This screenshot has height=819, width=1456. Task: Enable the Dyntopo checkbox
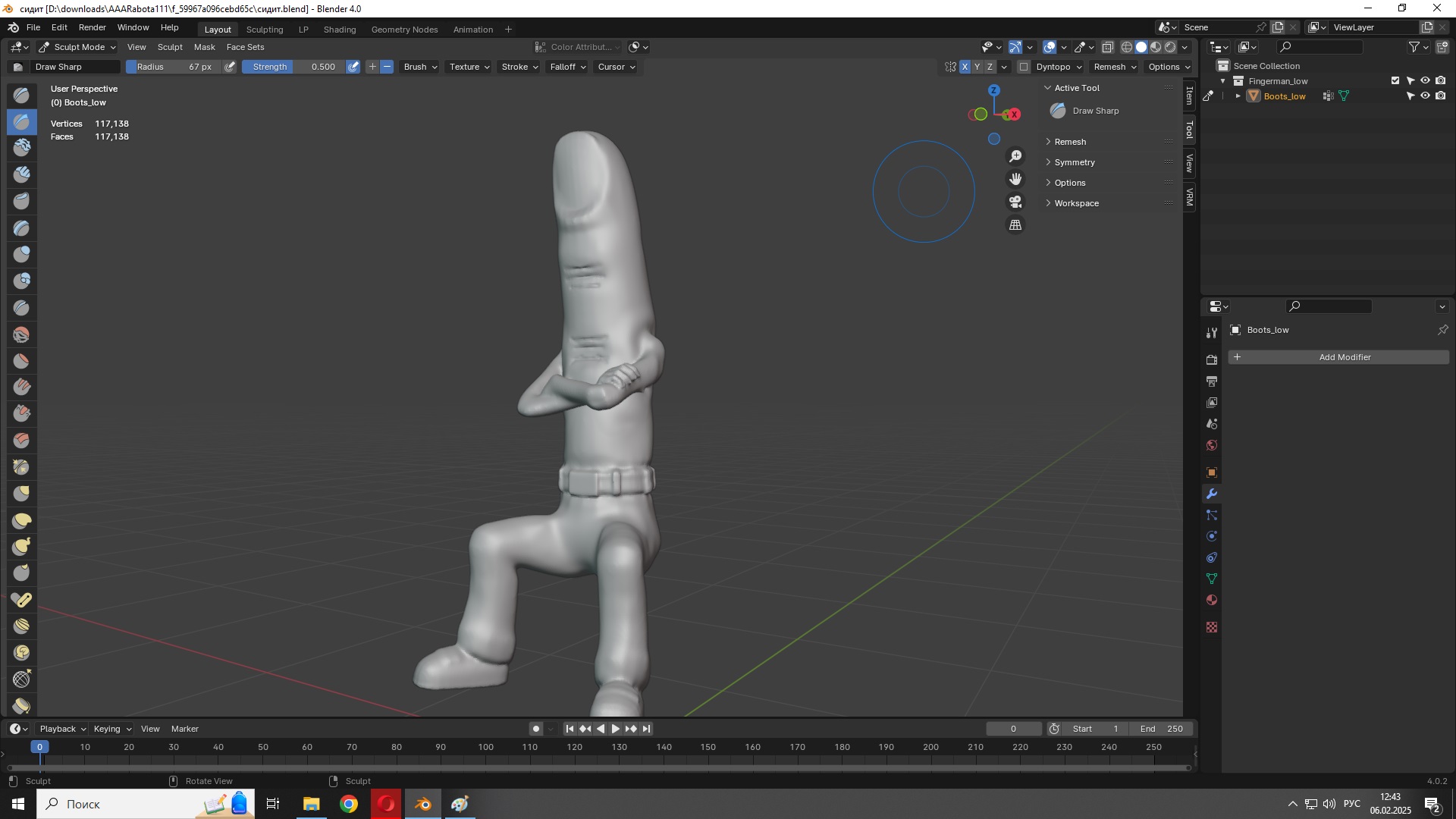coord(1024,67)
